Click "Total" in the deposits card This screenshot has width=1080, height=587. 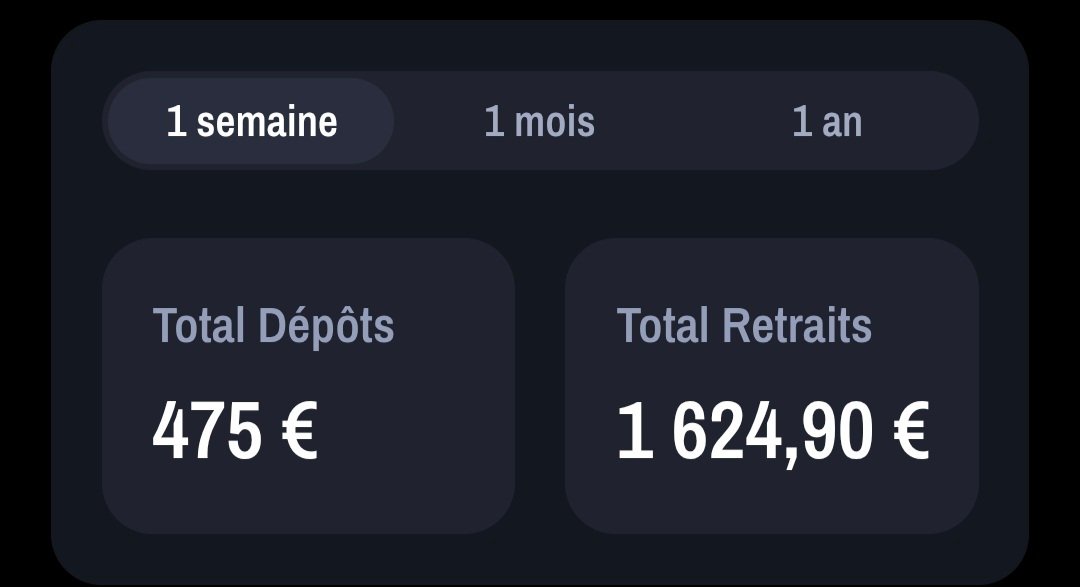(x=198, y=325)
